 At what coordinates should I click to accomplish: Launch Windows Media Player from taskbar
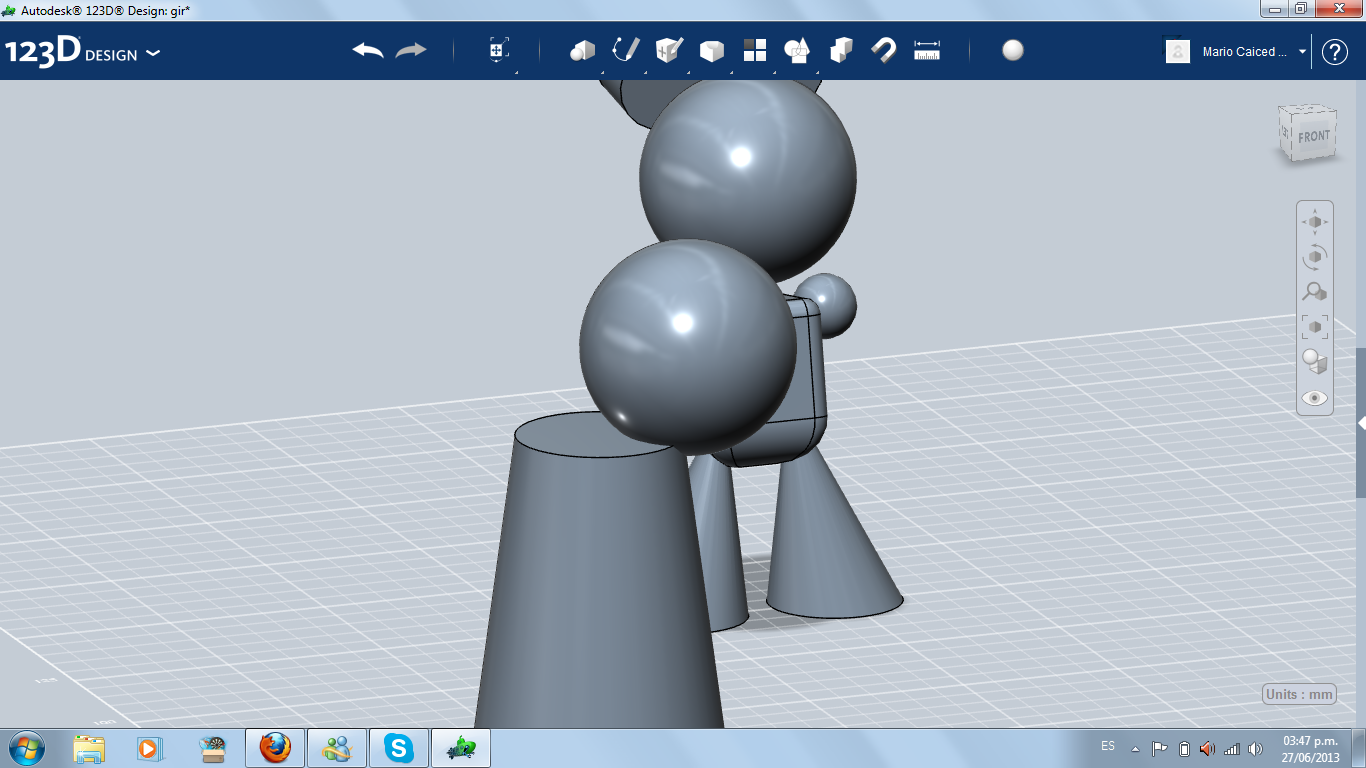point(149,748)
